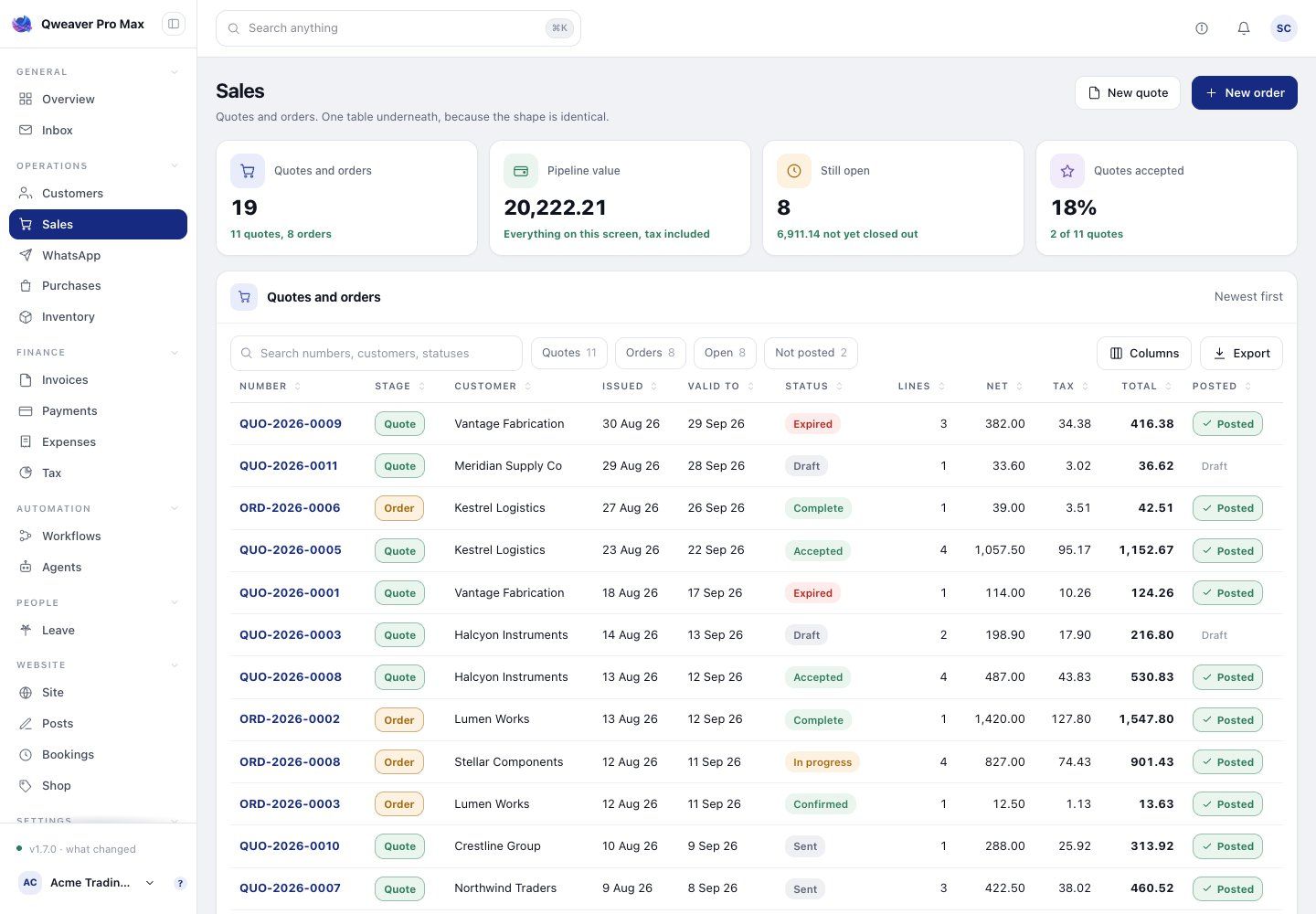Open the Customers people icon

pos(26,193)
